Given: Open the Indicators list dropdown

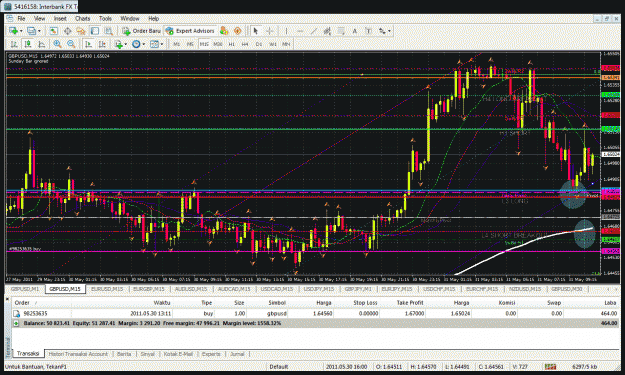Looking at the screenshot, I should click(x=120, y=44).
